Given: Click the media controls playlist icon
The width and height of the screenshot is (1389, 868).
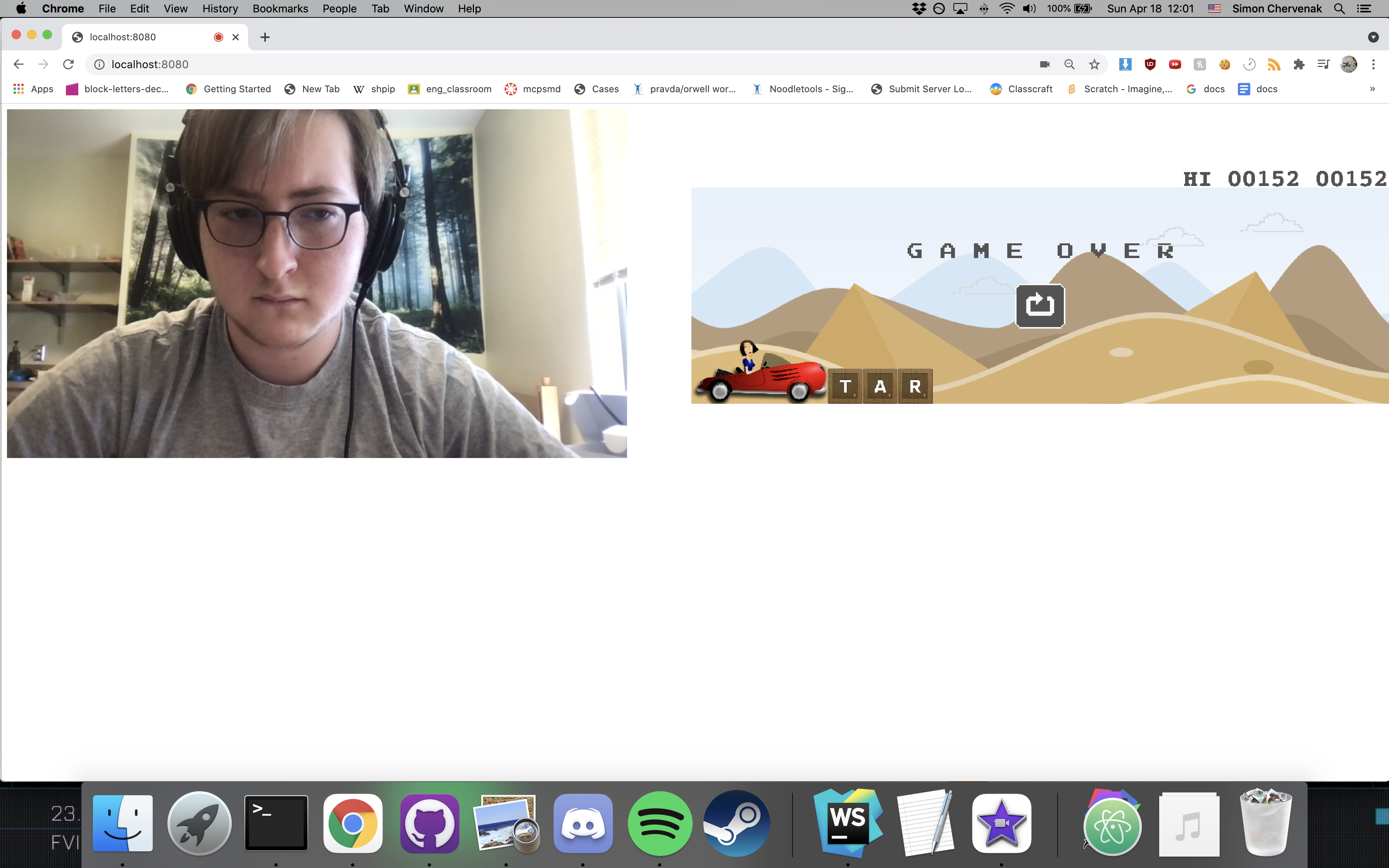Looking at the screenshot, I should [x=1323, y=64].
